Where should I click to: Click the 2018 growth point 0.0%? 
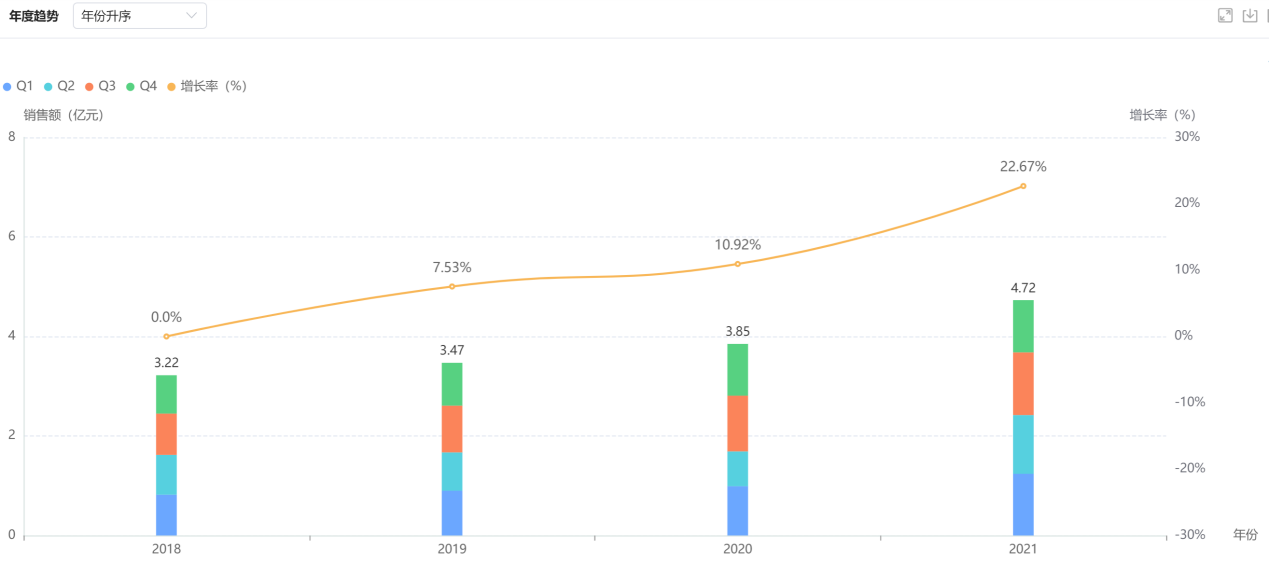[x=166, y=336]
